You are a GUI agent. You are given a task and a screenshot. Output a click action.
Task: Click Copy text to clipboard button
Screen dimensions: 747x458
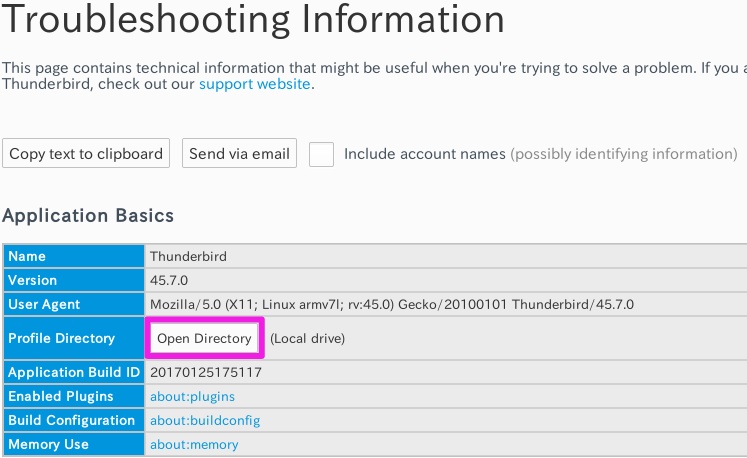coord(86,153)
